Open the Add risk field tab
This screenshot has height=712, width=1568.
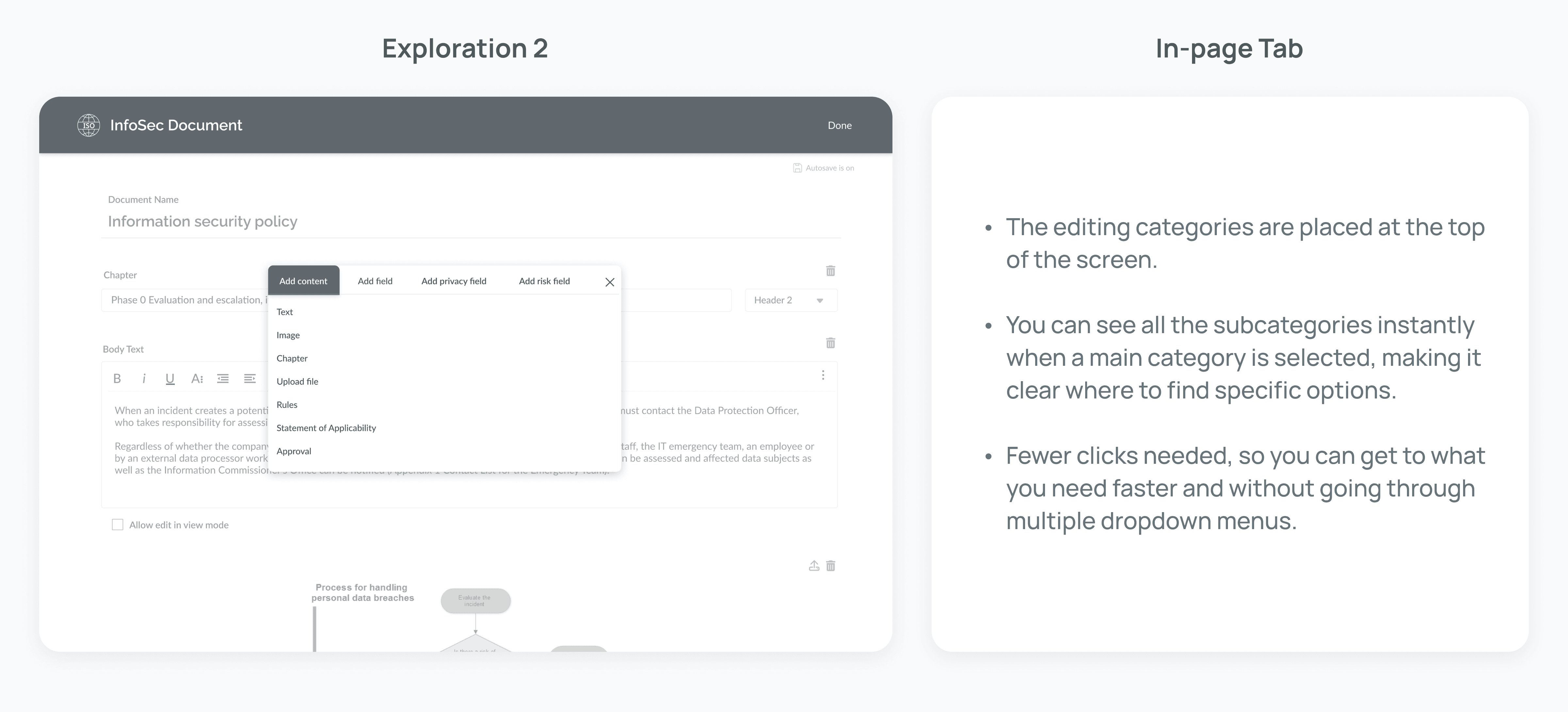click(x=544, y=281)
